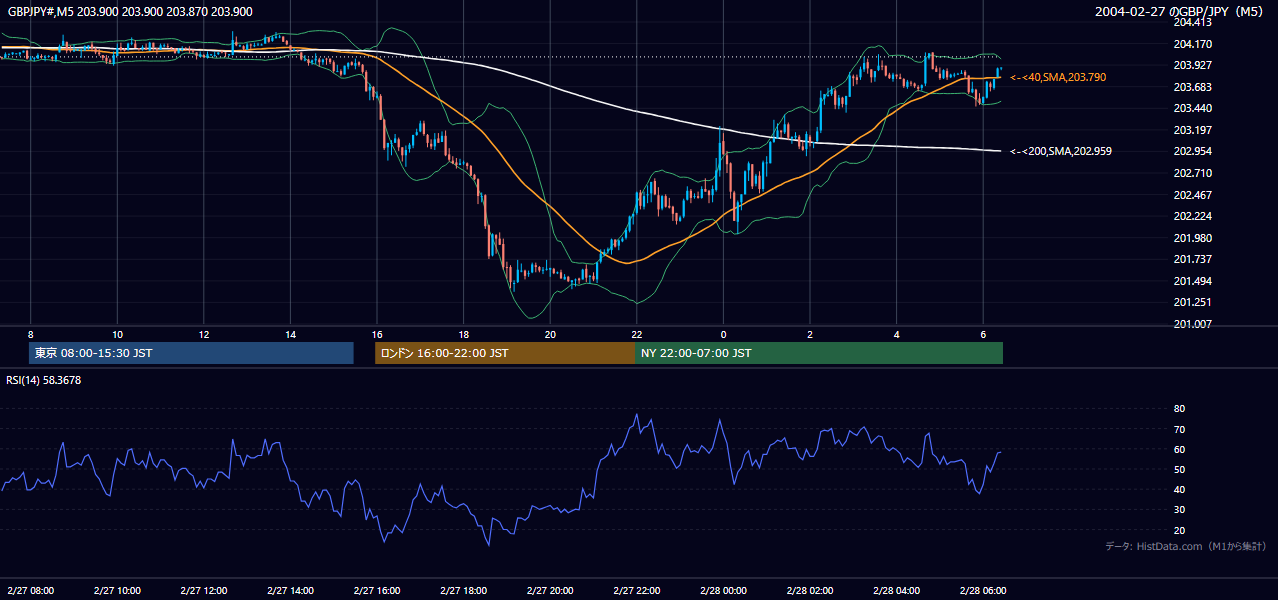
Task: Click the RSI(14) 58.3678 indicator label
Action: pyautogui.click(x=44, y=380)
